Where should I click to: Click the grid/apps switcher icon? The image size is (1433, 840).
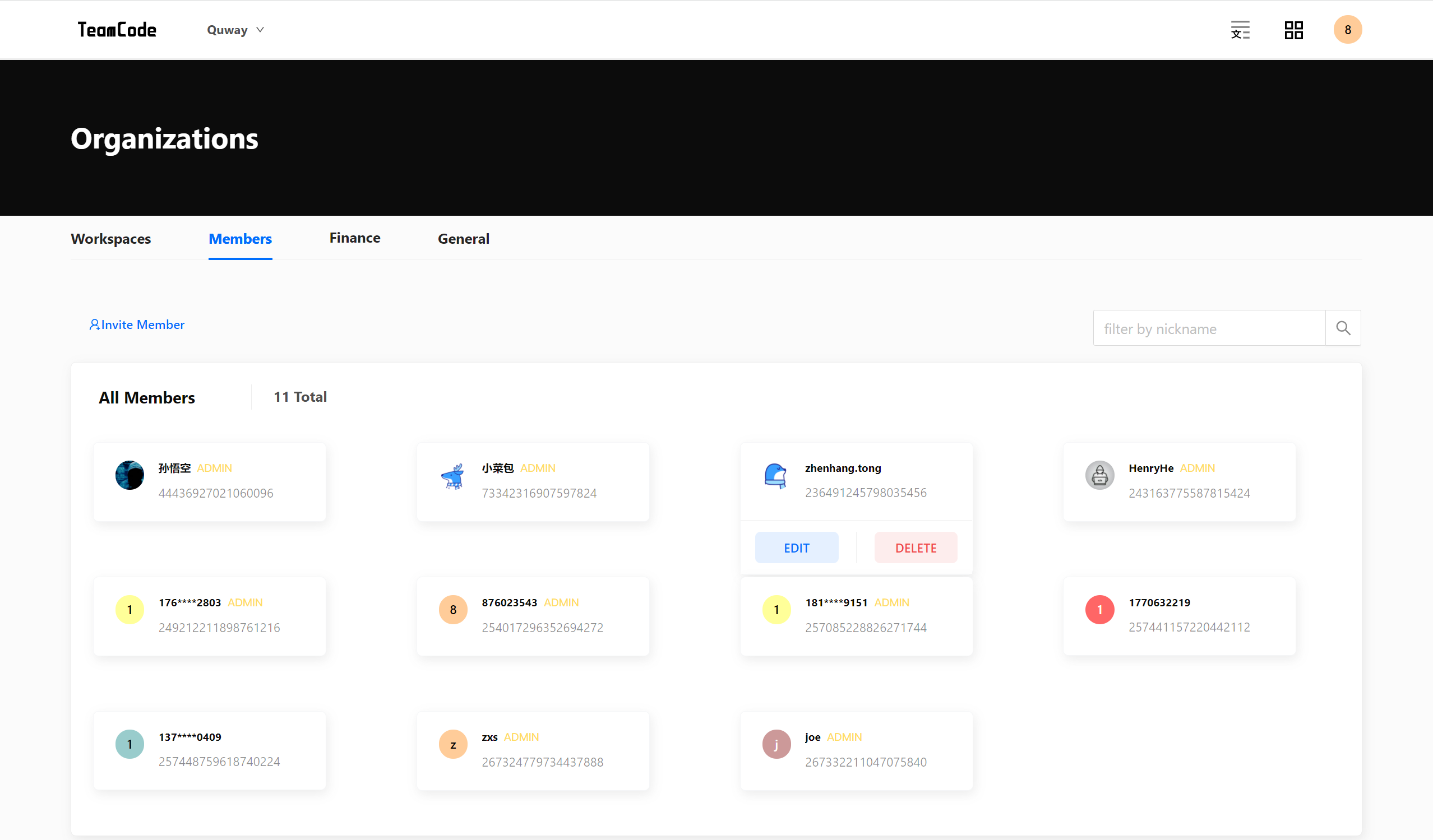(1293, 29)
